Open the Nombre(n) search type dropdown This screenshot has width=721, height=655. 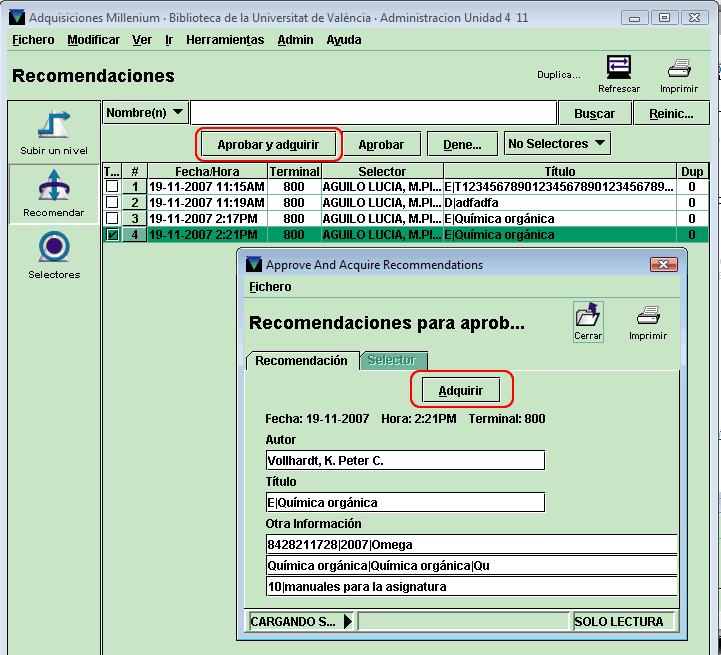(145, 113)
